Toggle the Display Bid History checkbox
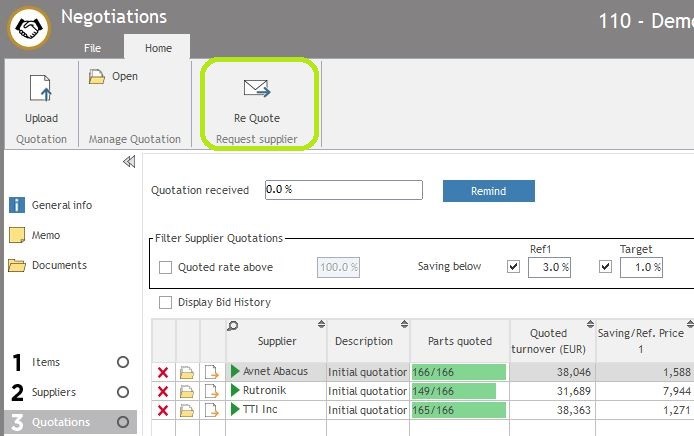Image resolution: width=694 pixels, height=436 pixels. coord(166,302)
